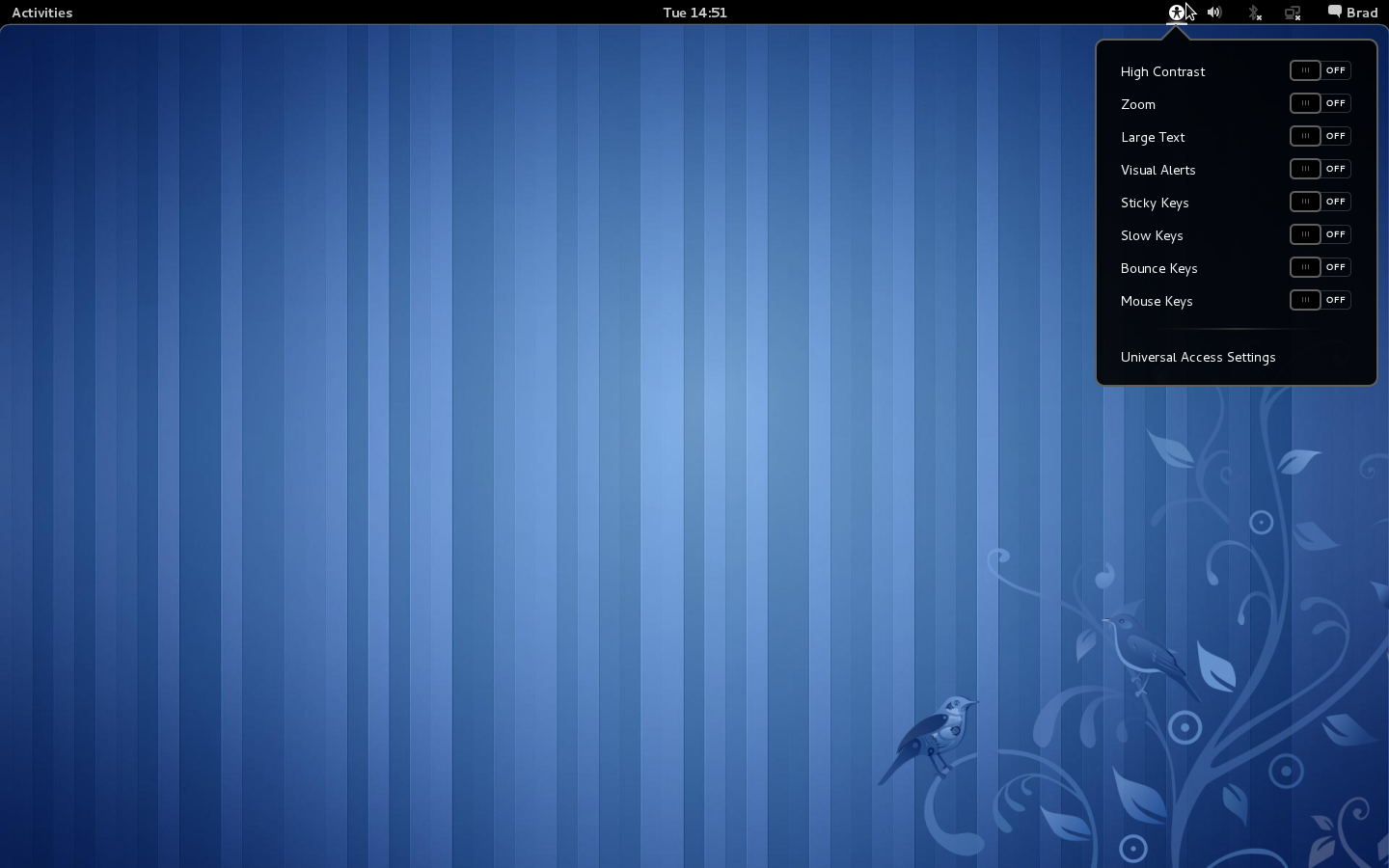Open the Activities overview
Screen dimensions: 1389x868
point(41,13)
